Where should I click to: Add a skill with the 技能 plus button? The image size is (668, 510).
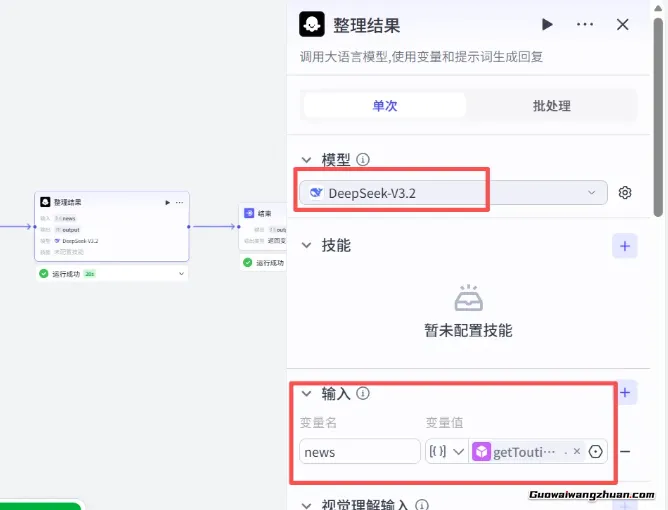(625, 246)
